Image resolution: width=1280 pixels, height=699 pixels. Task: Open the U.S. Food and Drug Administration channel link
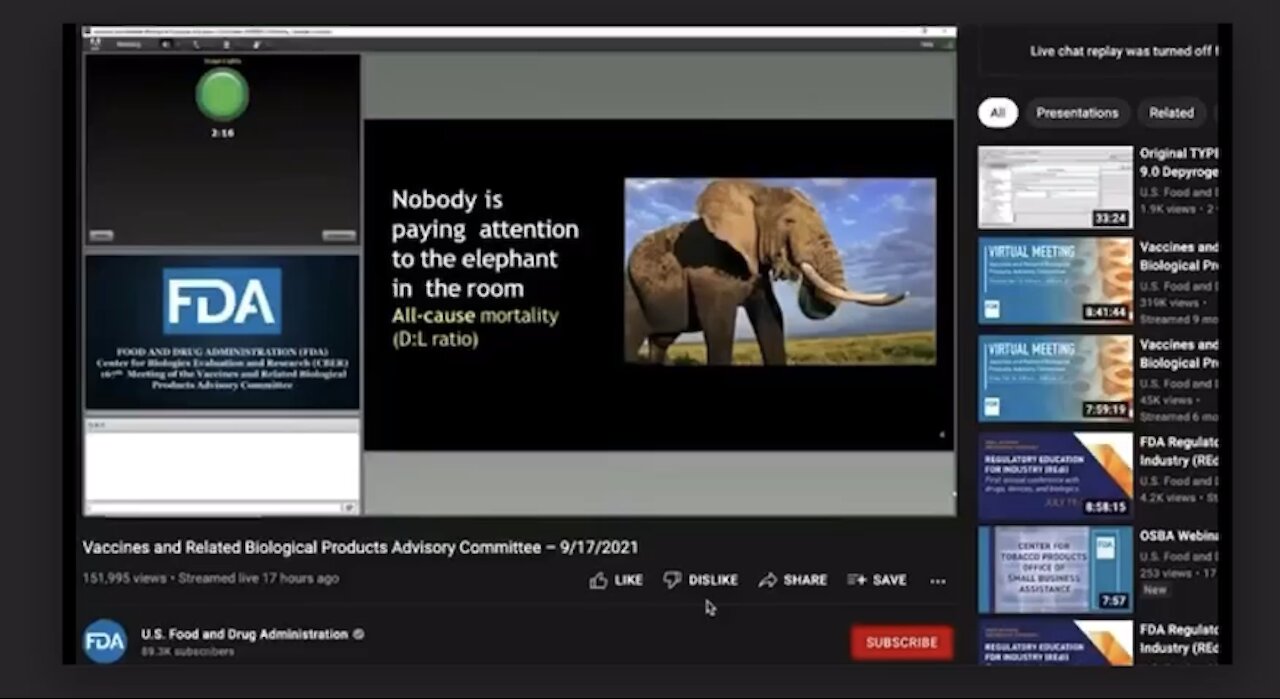[244, 634]
